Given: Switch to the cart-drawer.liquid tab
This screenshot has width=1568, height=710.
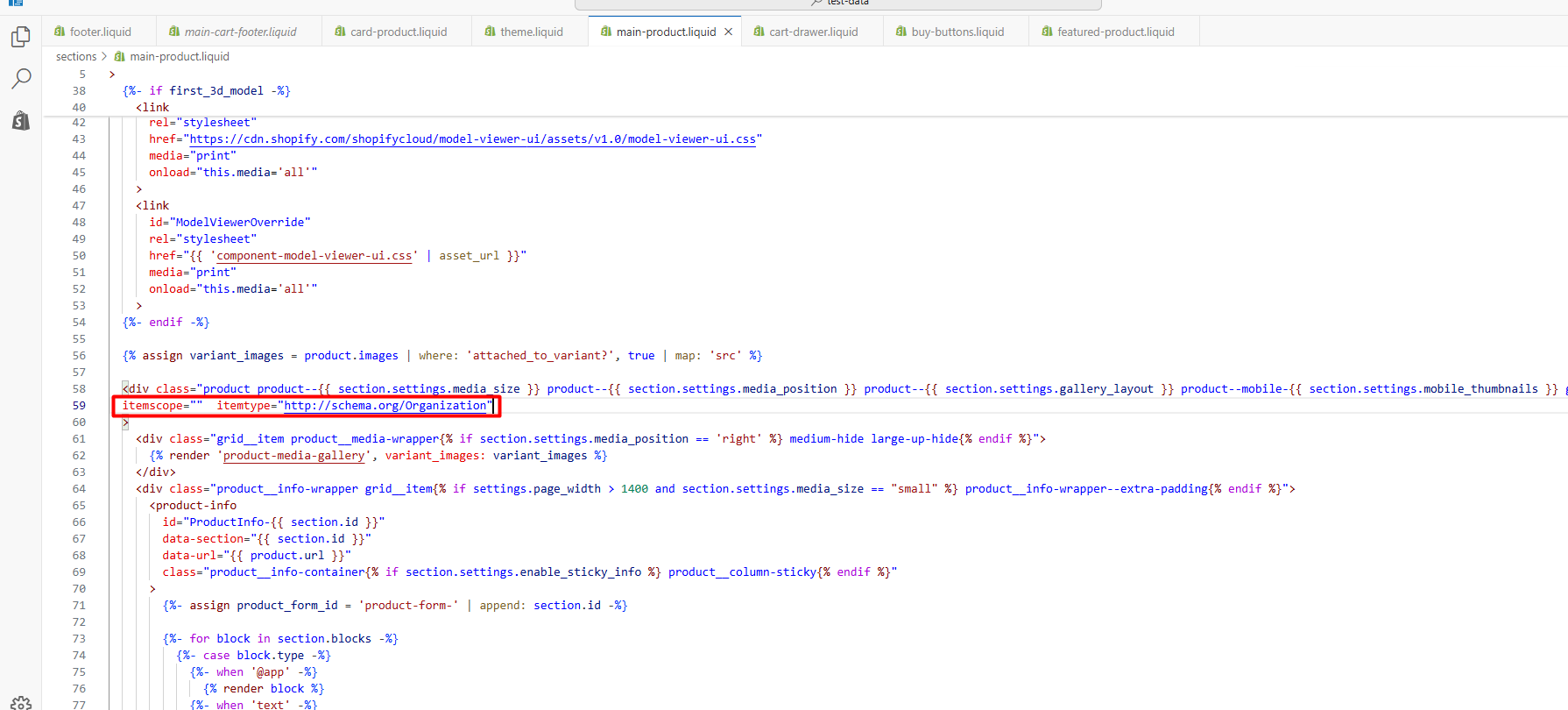Looking at the screenshot, I should [x=813, y=32].
